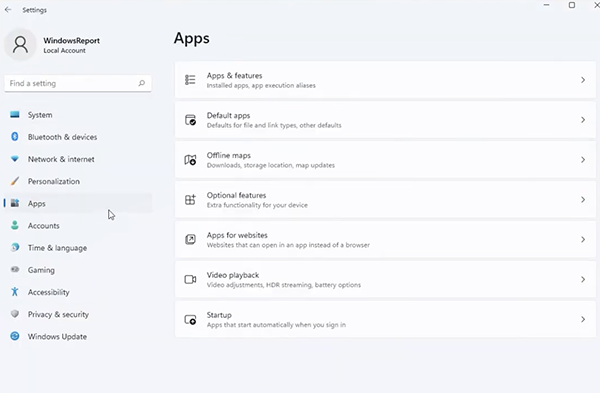Click the Accounts person icon
The height and width of the screenshot is (393, 600).
pos(15,225)
